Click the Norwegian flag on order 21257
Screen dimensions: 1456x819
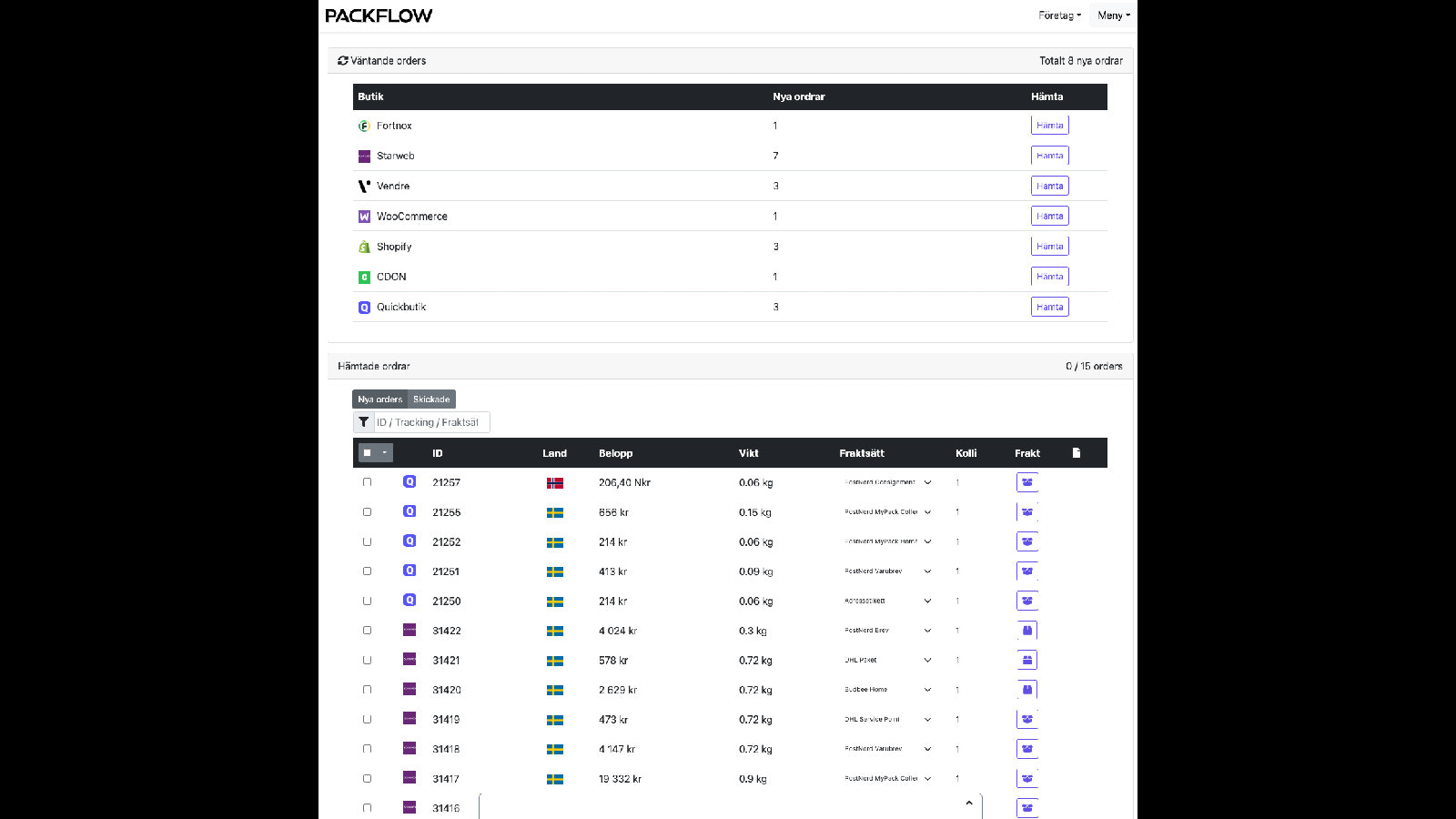(555, 483)
